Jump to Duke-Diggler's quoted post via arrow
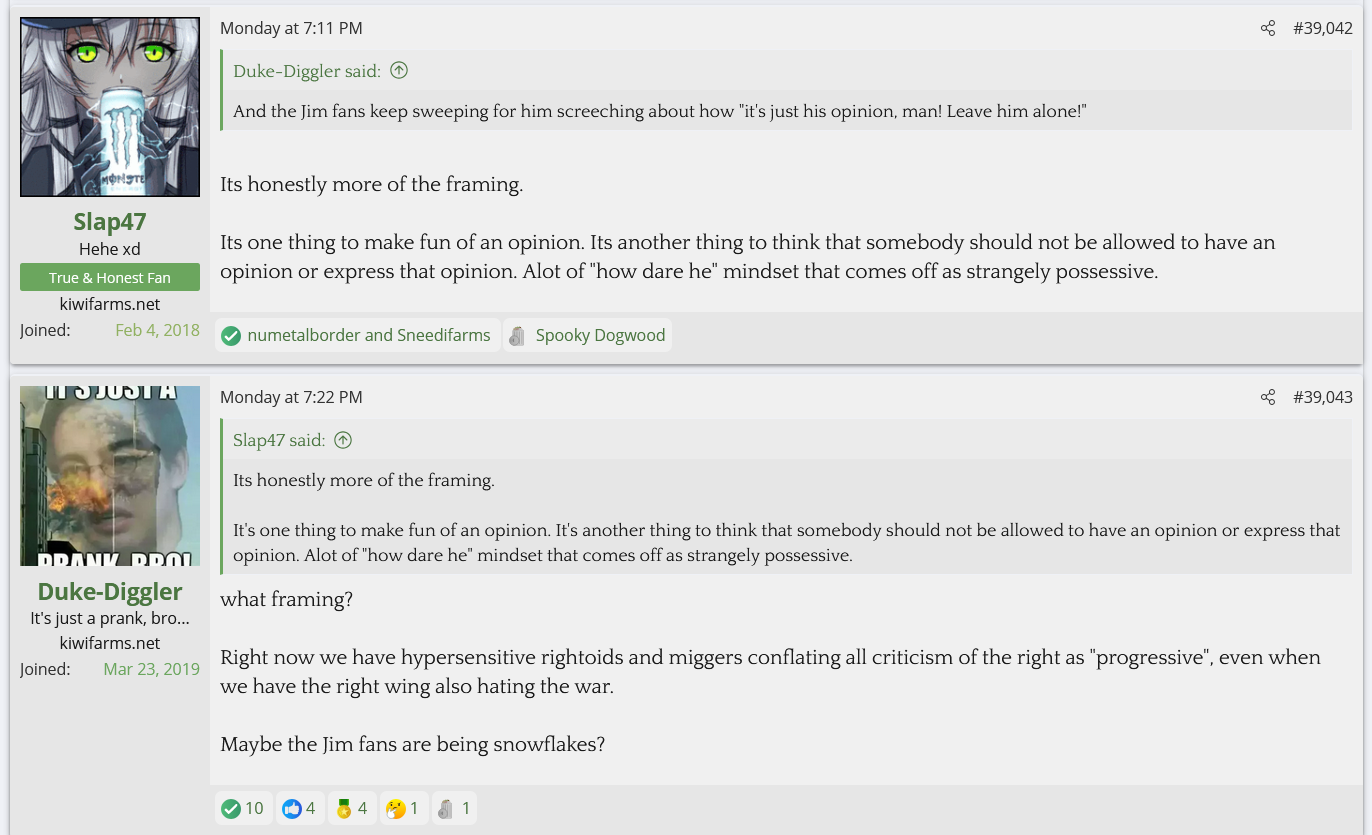 click(x=399, y=70)
